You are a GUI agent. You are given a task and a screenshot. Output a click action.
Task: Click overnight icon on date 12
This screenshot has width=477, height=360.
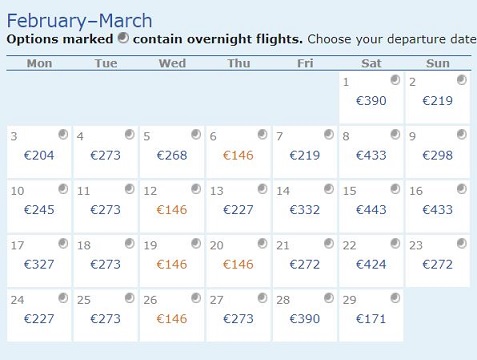196,189
